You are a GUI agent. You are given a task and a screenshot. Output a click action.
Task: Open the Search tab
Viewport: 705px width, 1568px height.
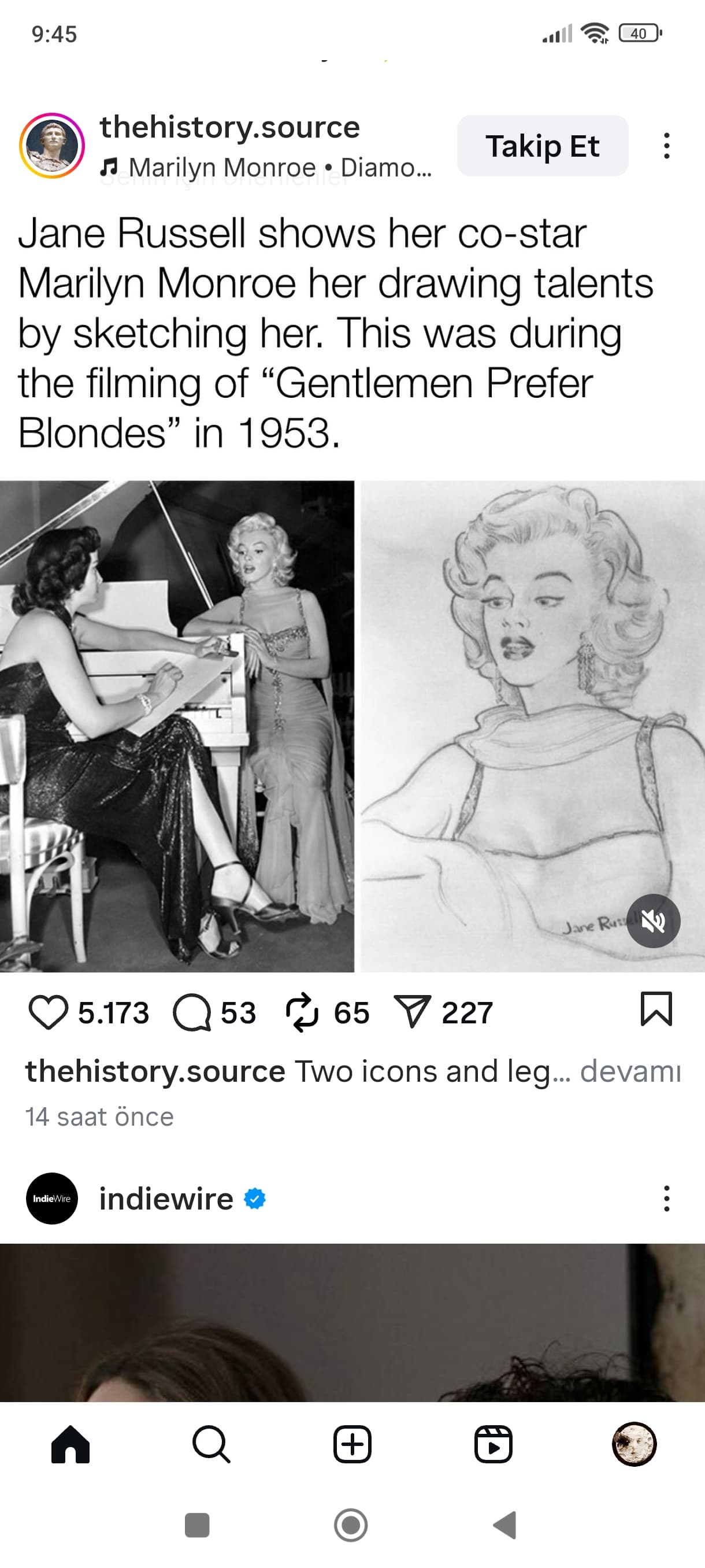pos(211,1444)
